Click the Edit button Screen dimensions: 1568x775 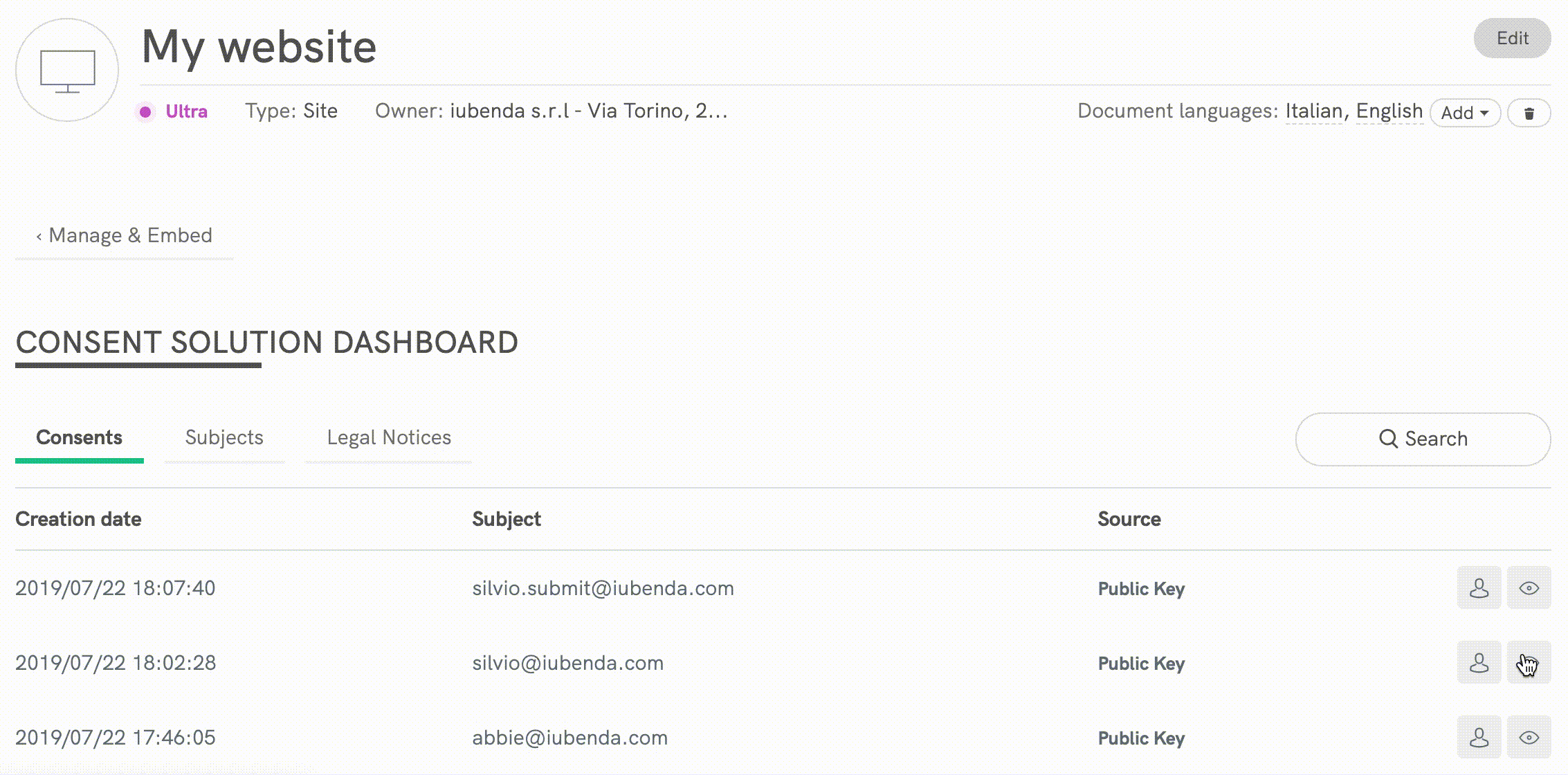point(1512,39)
